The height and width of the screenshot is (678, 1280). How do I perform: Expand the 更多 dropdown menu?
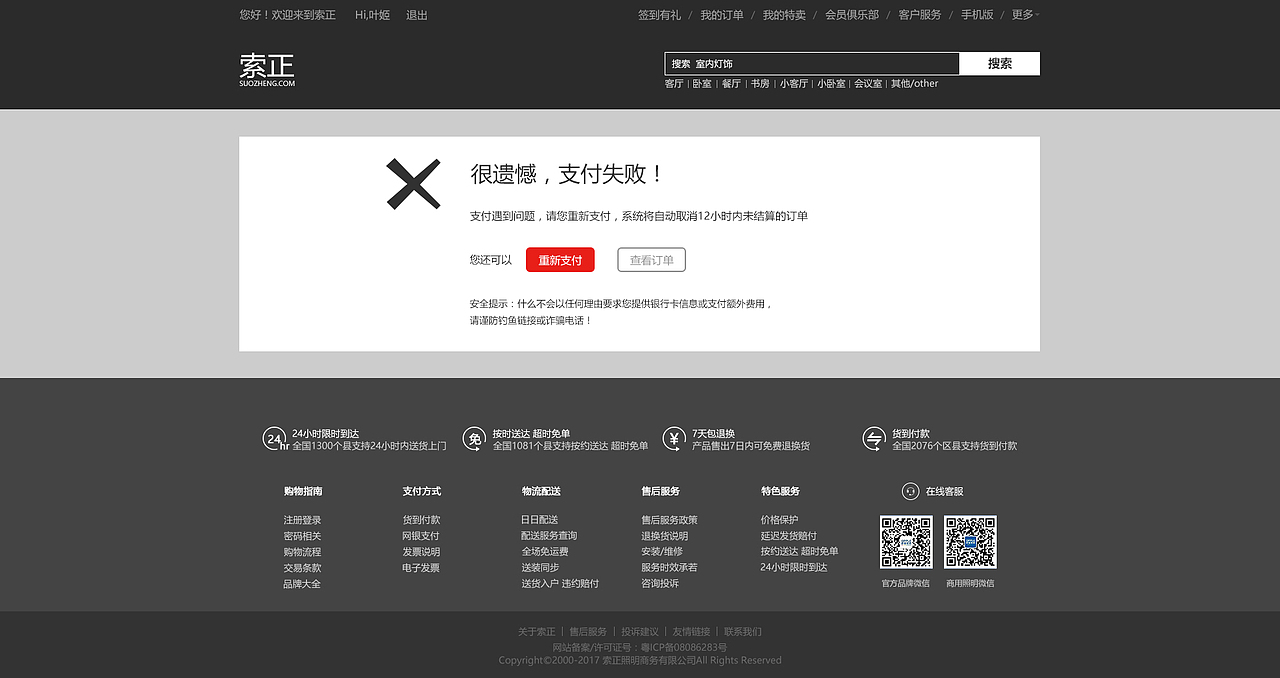pos(1022,15)
